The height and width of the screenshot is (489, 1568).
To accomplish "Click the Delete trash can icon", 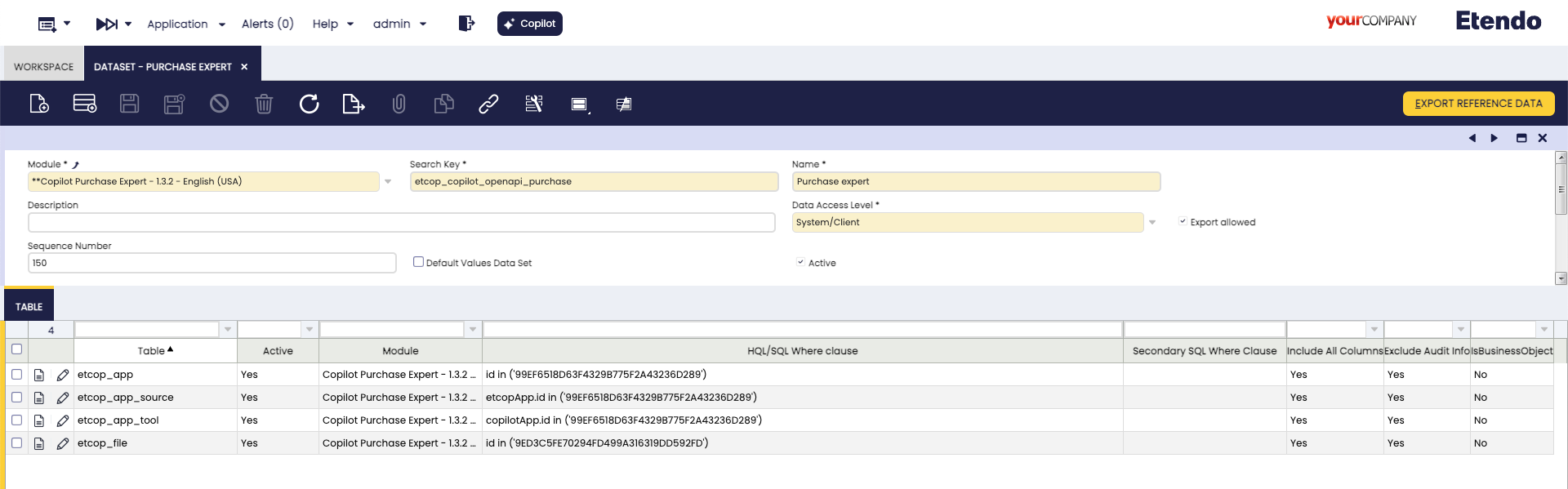I will coord(264,104).
